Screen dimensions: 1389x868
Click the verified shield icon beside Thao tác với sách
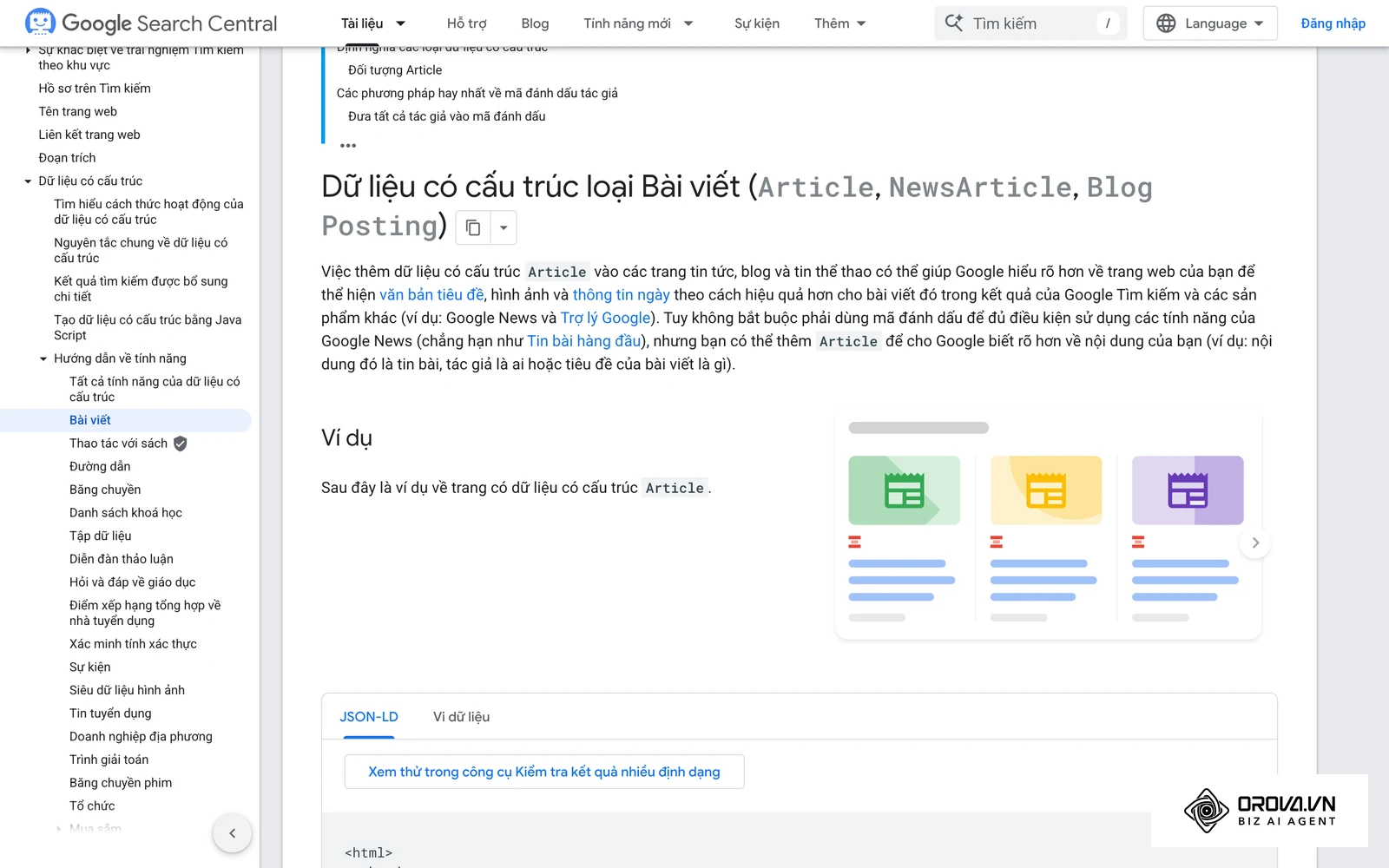point(180,444)
